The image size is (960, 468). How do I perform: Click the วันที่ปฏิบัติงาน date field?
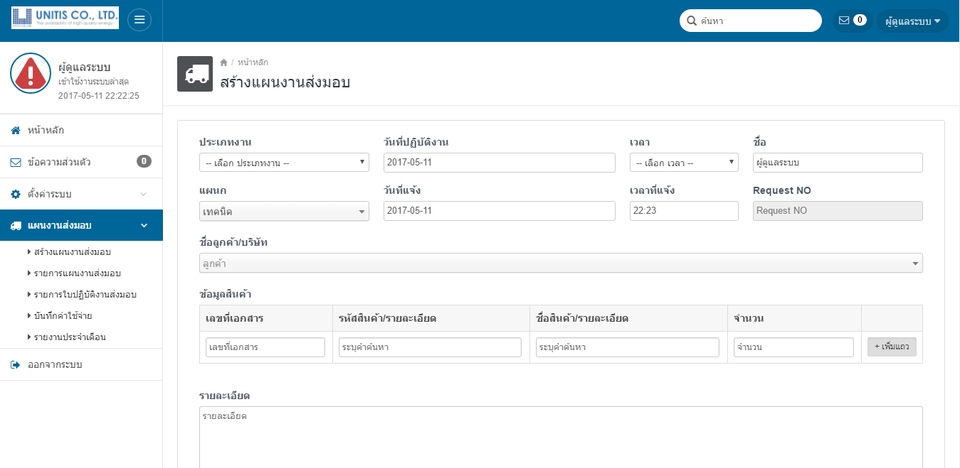(499, 162)
